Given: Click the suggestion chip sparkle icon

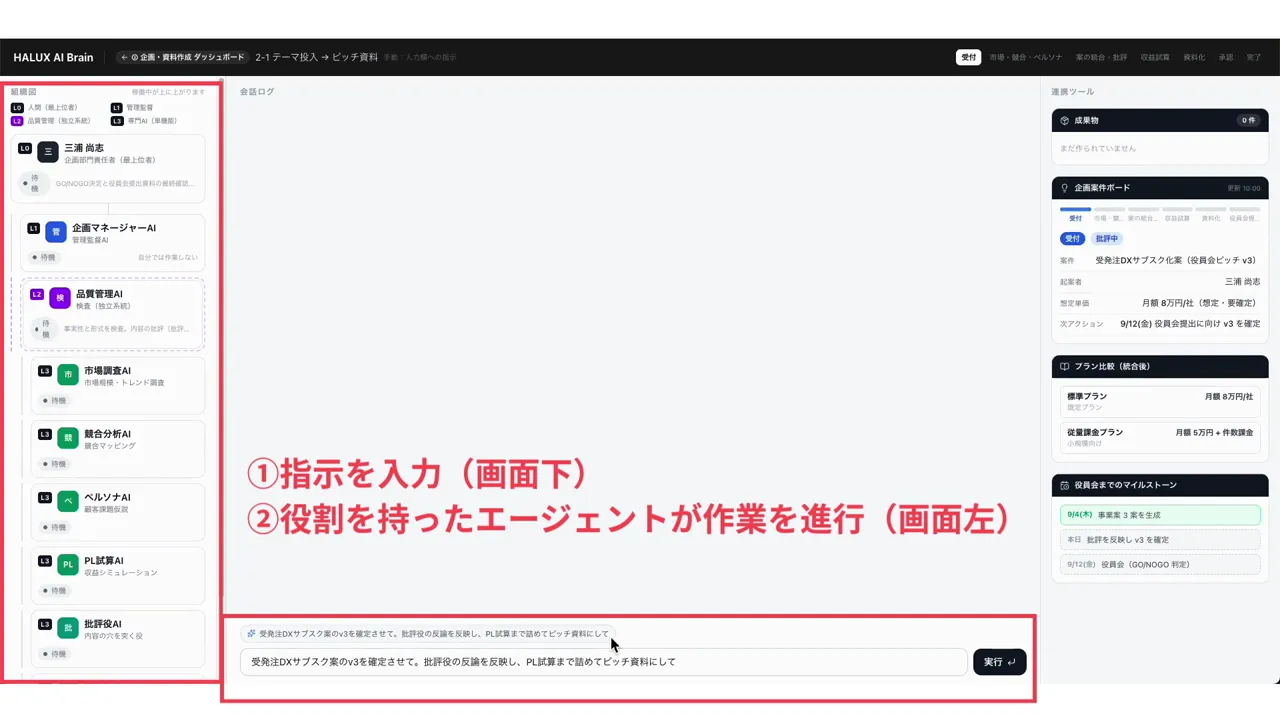Looking at the screenshot, I should 251,634.
